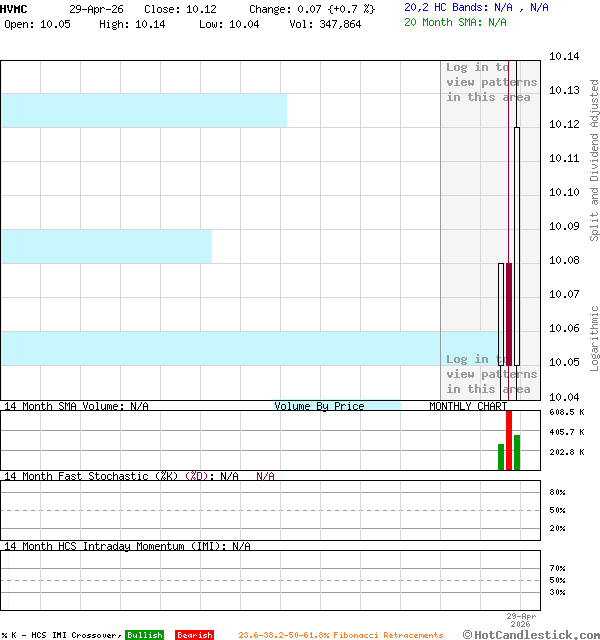This screenshot has width=600, height=640.
Task: Select the dark red bearish candlestick
Action: pyautogui.click(x=509, y=313)
